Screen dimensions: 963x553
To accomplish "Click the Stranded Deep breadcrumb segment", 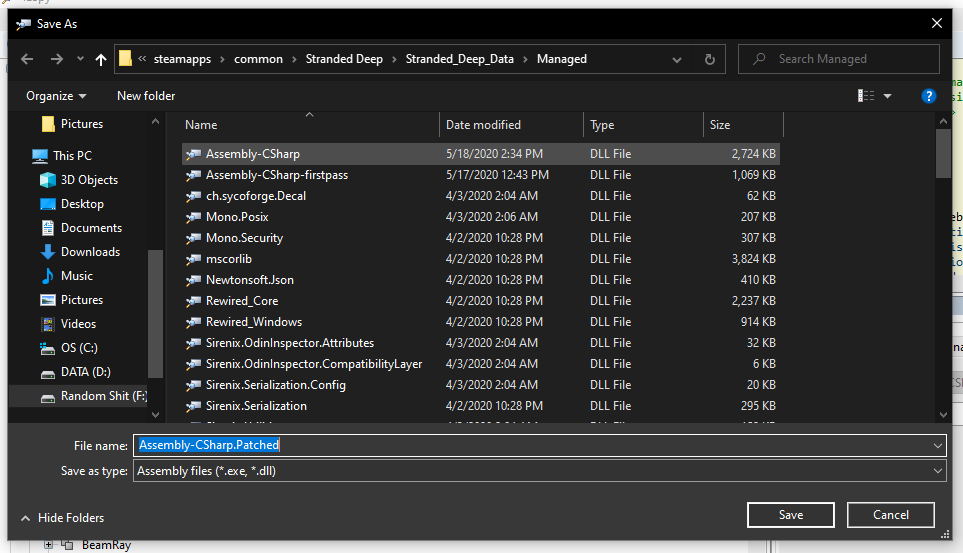I will coord(343,59).
